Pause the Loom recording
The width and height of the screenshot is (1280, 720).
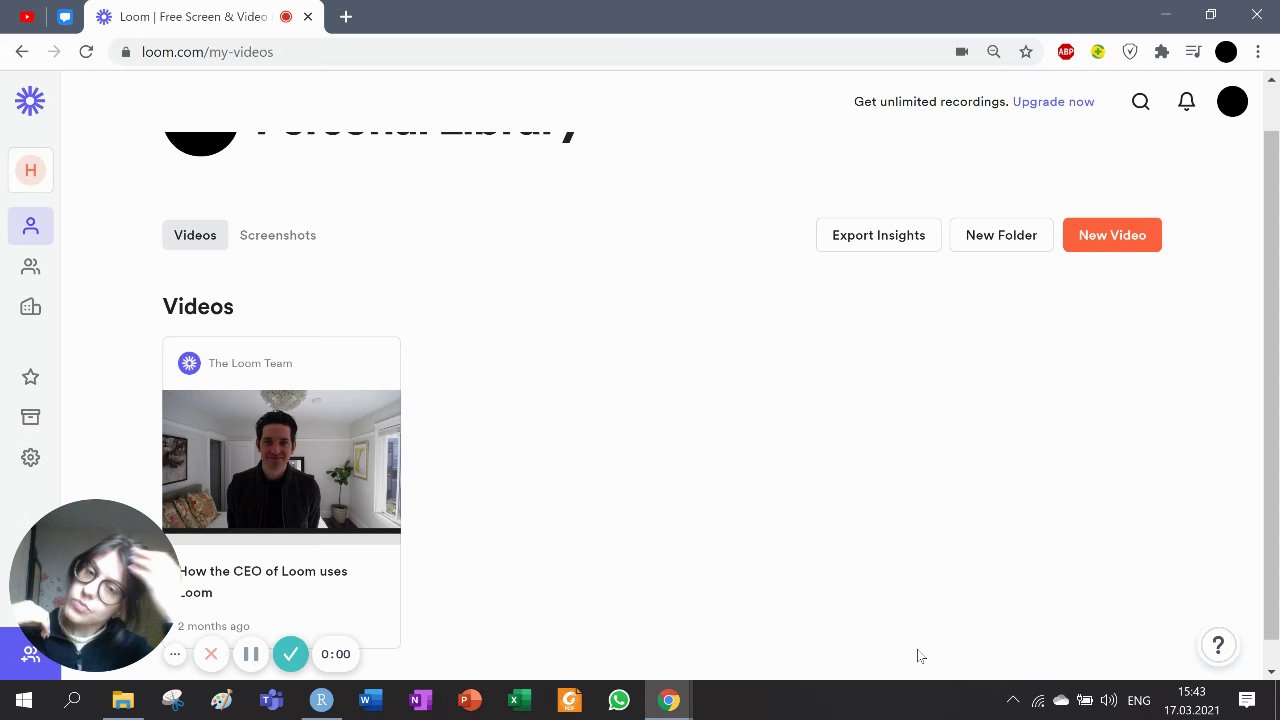click(251, 655)
